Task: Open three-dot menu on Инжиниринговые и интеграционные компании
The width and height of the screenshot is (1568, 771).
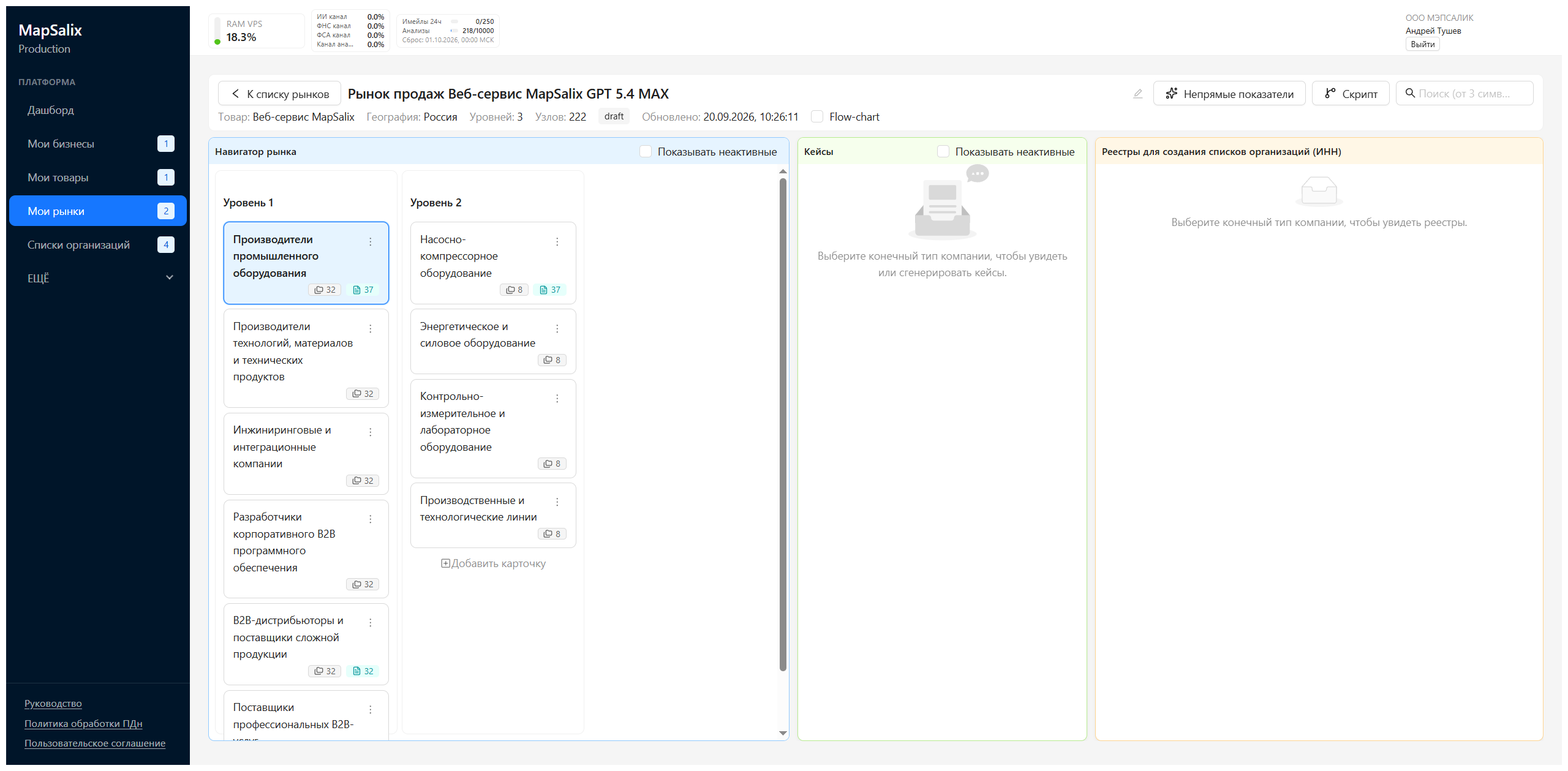Action: click(x=371, y=432)
